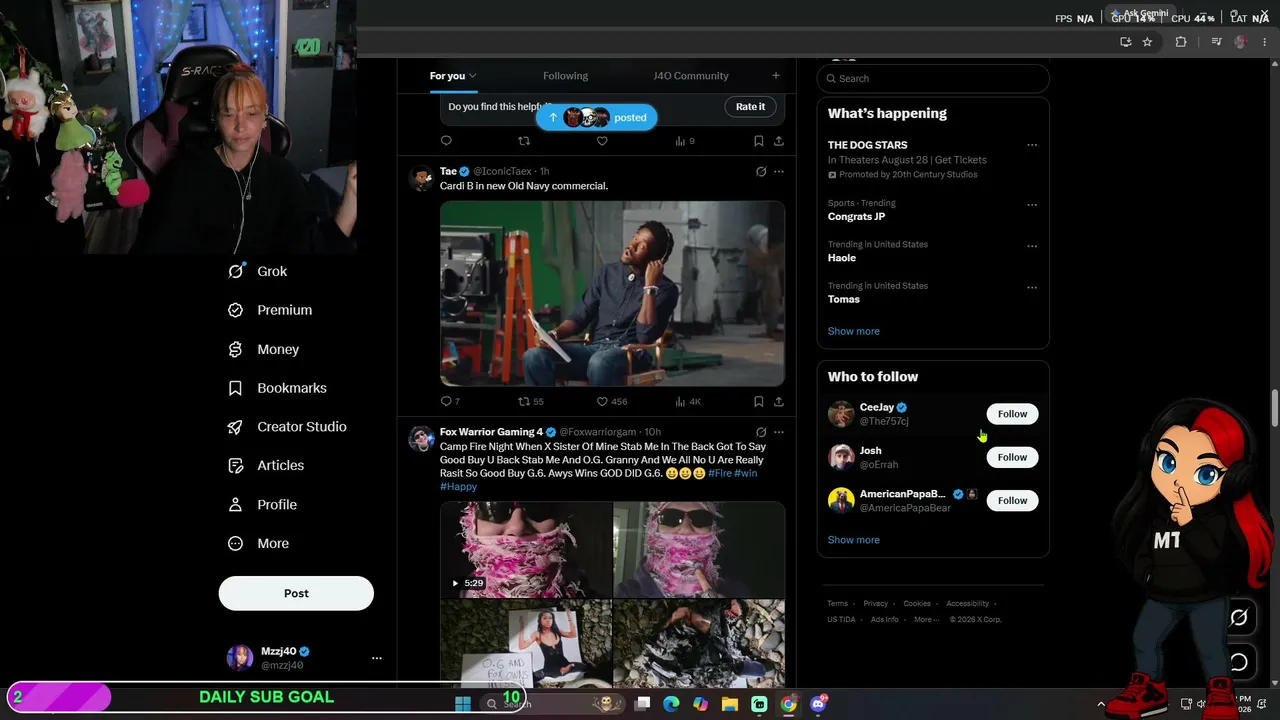Click the page vertical scrollbar
1280x720 pixels.
(1274, 408)
